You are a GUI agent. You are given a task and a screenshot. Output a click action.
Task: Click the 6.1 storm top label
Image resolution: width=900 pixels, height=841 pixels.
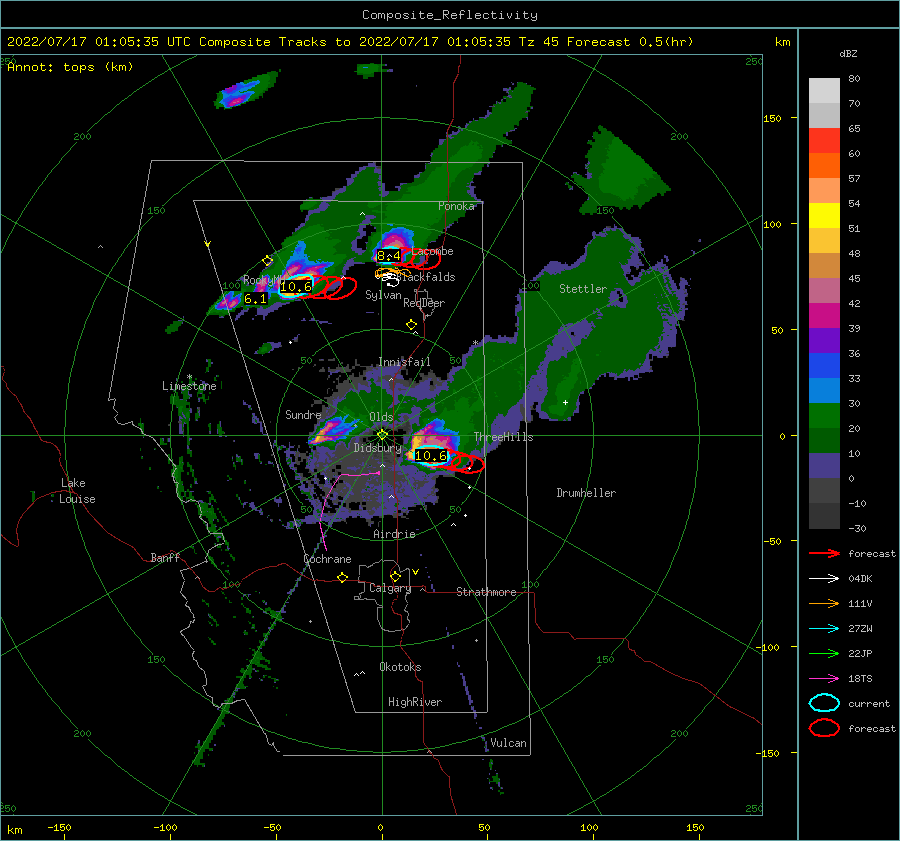(x=255, y=299)
